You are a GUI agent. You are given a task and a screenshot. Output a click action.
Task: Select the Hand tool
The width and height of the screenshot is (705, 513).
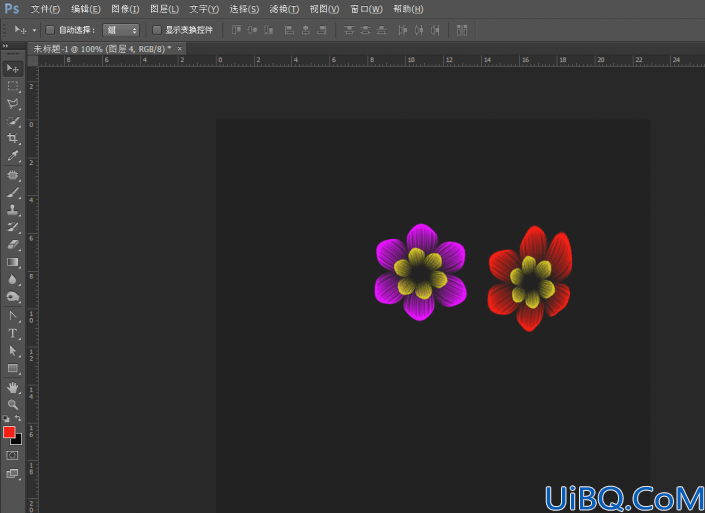[13, 388]
